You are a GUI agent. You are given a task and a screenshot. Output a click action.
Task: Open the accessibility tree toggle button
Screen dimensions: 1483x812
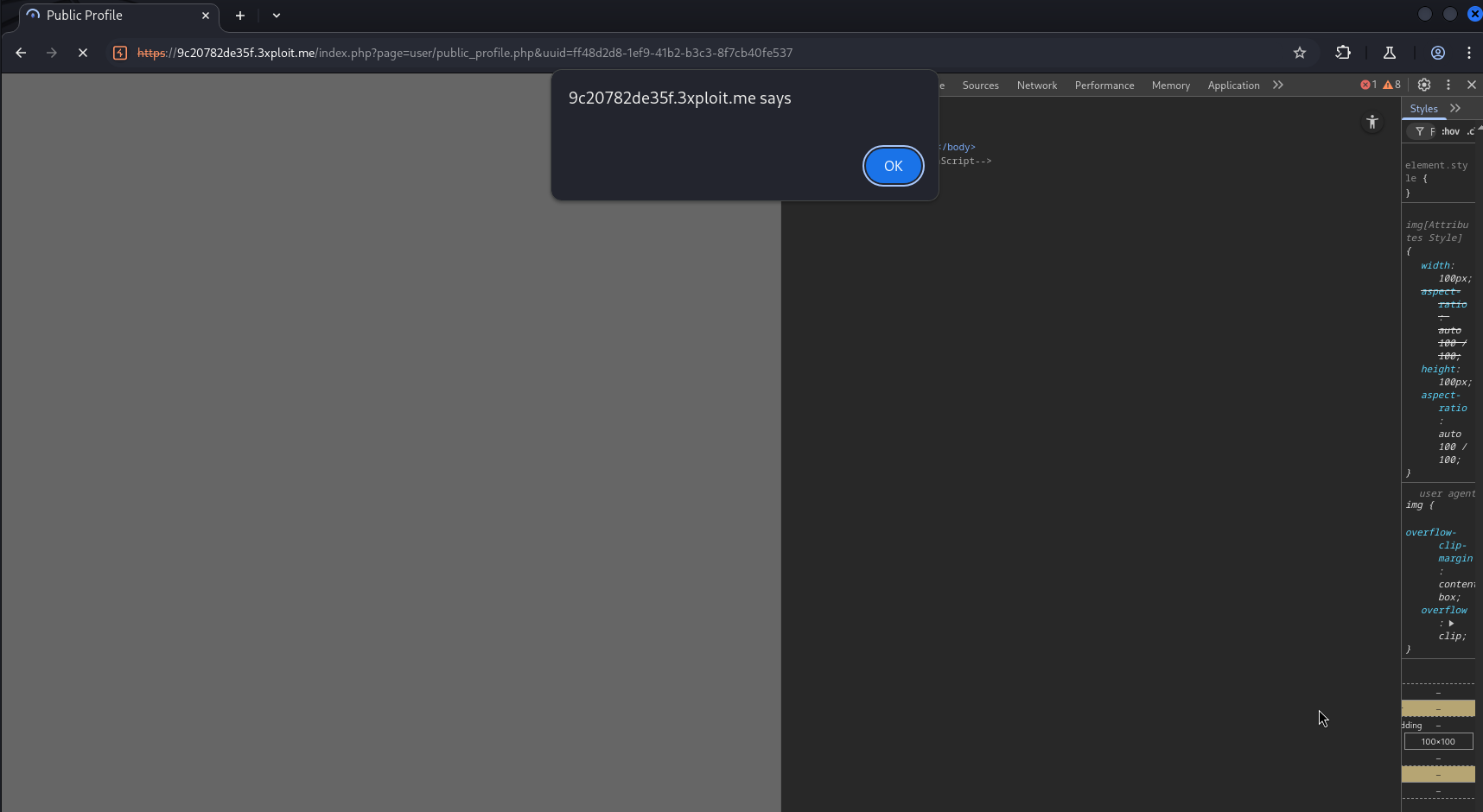(x=1372, y=123)
